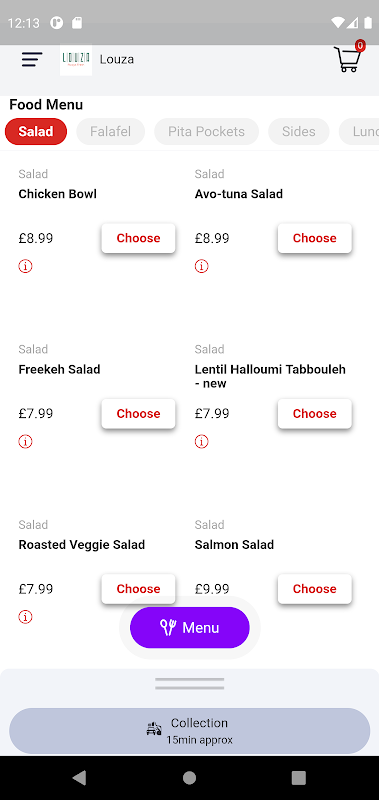Show info for Lentil Halloumi Tabbouleh

pos(201,441)
